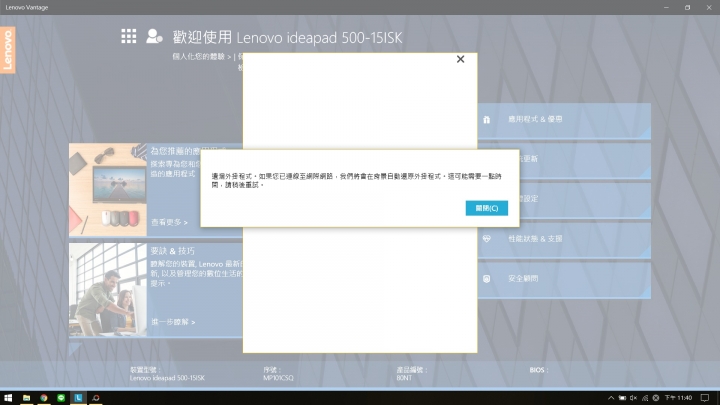The height and width of the screenshot is (405, 720).
Task: Click the heart health icon on the 性能狀態 tile
Action: [x=486, y=239]
